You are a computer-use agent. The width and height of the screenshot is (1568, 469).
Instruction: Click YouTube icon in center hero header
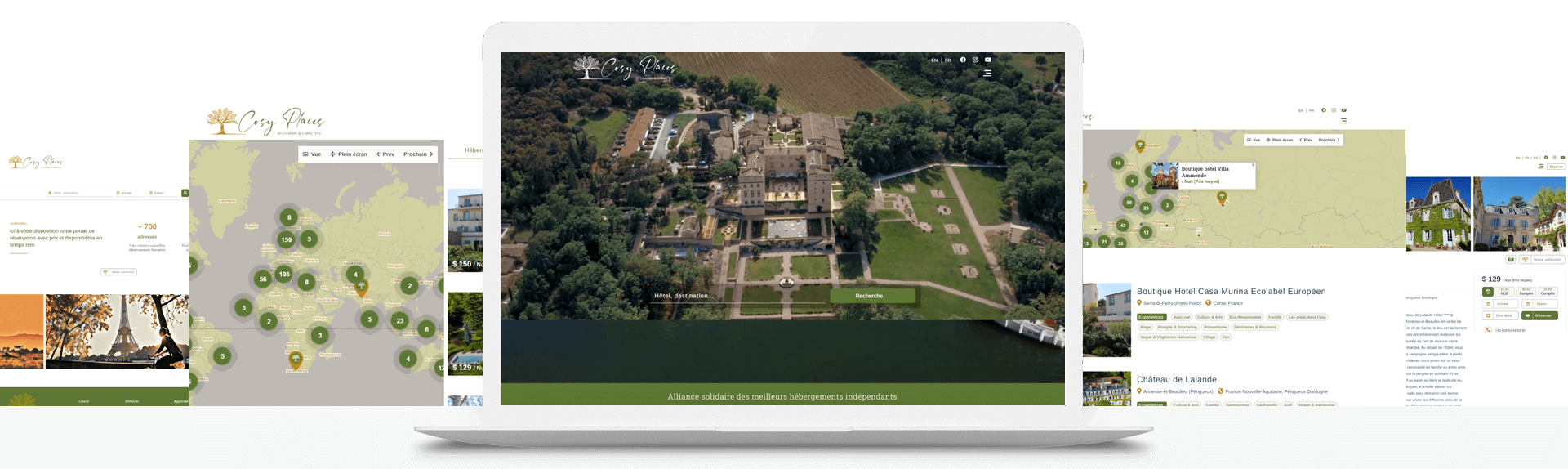[x=987, y=60]
